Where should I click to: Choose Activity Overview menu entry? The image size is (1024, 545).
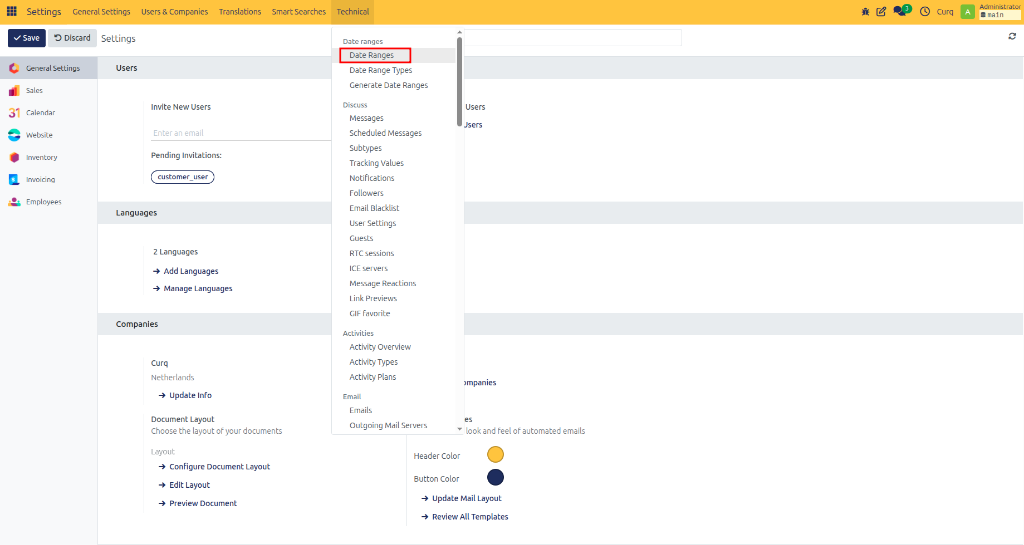[380, 347]
